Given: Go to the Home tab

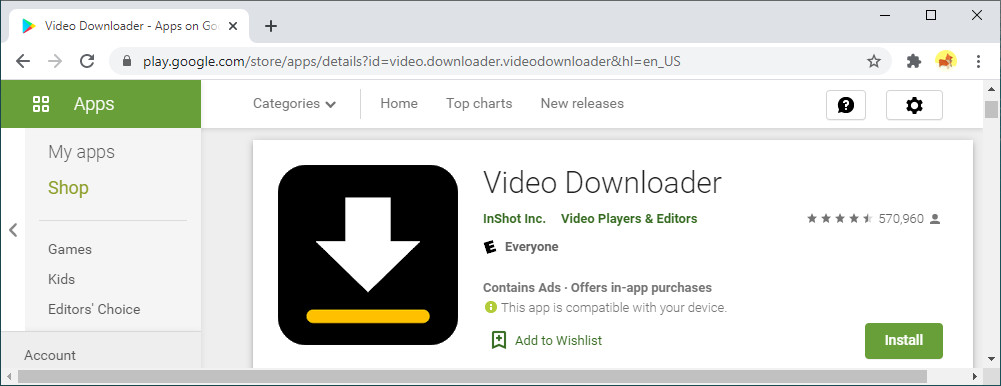Looking at the screenshot, I should point(399,103).
